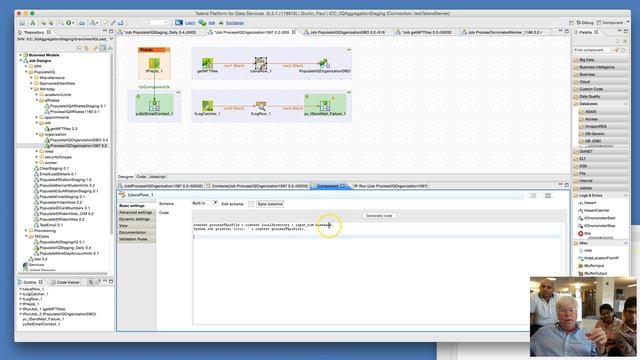Collapse the tLogCatcher subjob box

tap(349, 92)
